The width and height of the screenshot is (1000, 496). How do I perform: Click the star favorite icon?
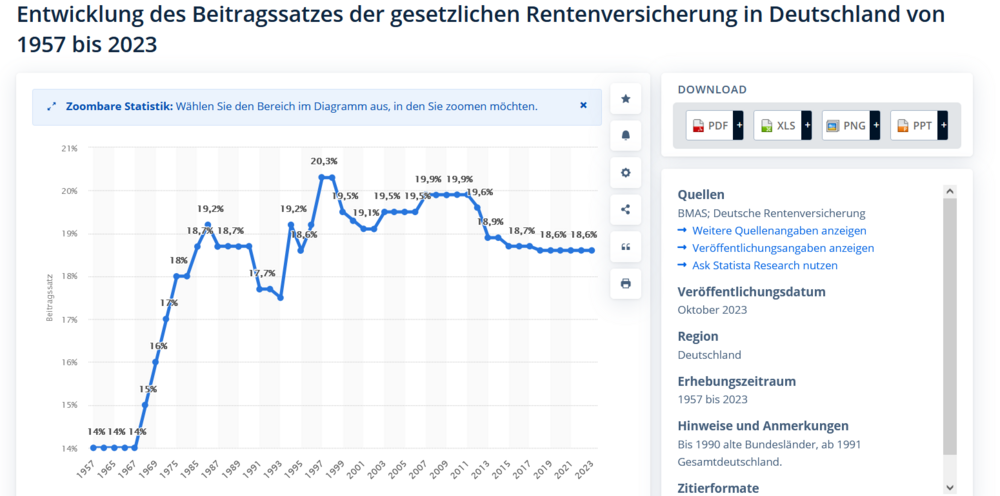pyautogui.click(x=626, y=99)
